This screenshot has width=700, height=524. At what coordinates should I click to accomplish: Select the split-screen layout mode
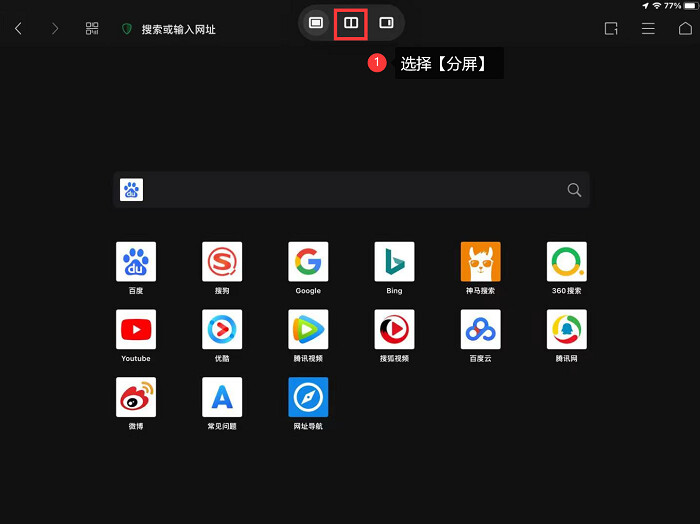coord(351,23)
